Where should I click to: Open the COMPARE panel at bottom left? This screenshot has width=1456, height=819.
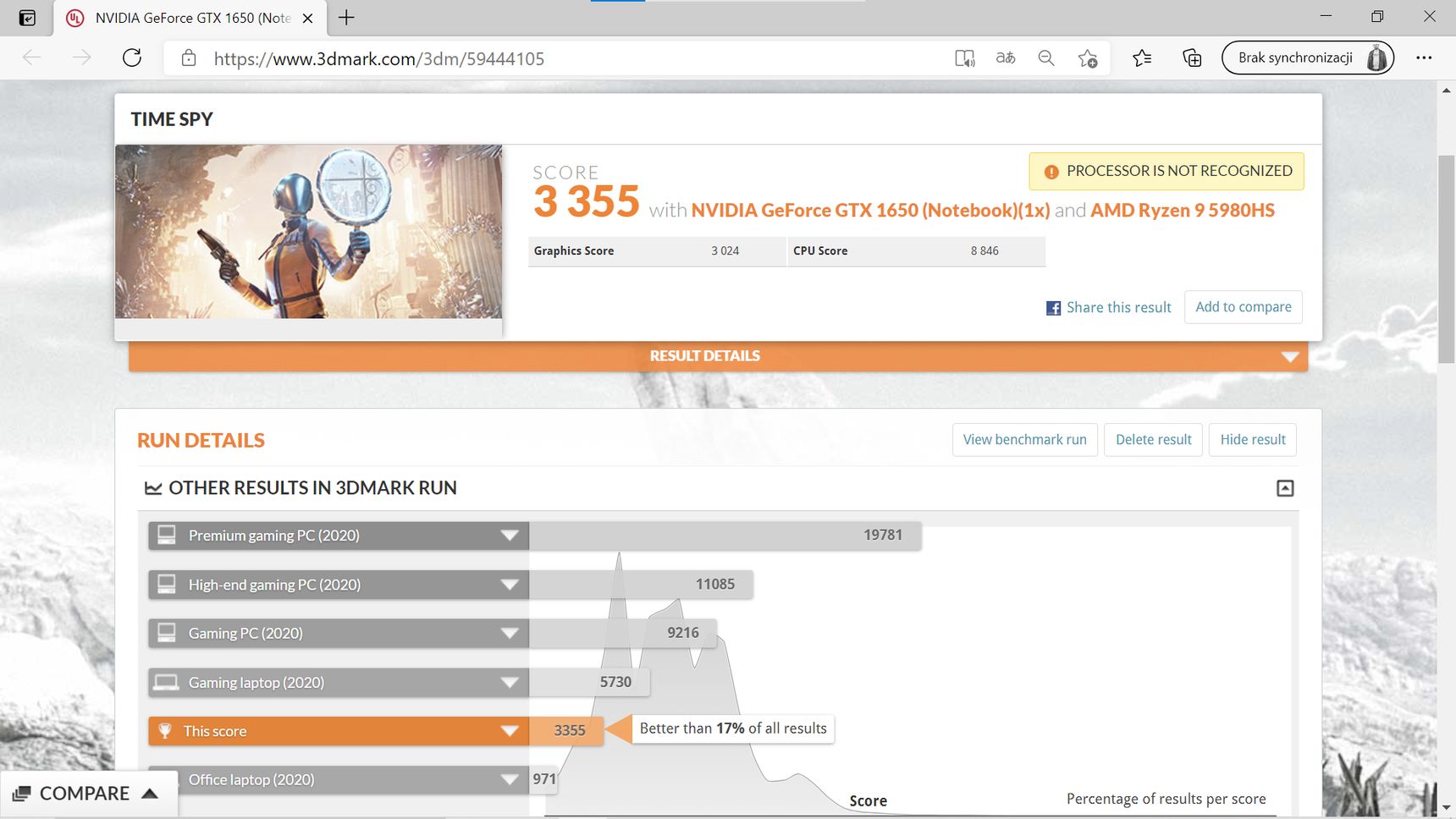[88, 794]
